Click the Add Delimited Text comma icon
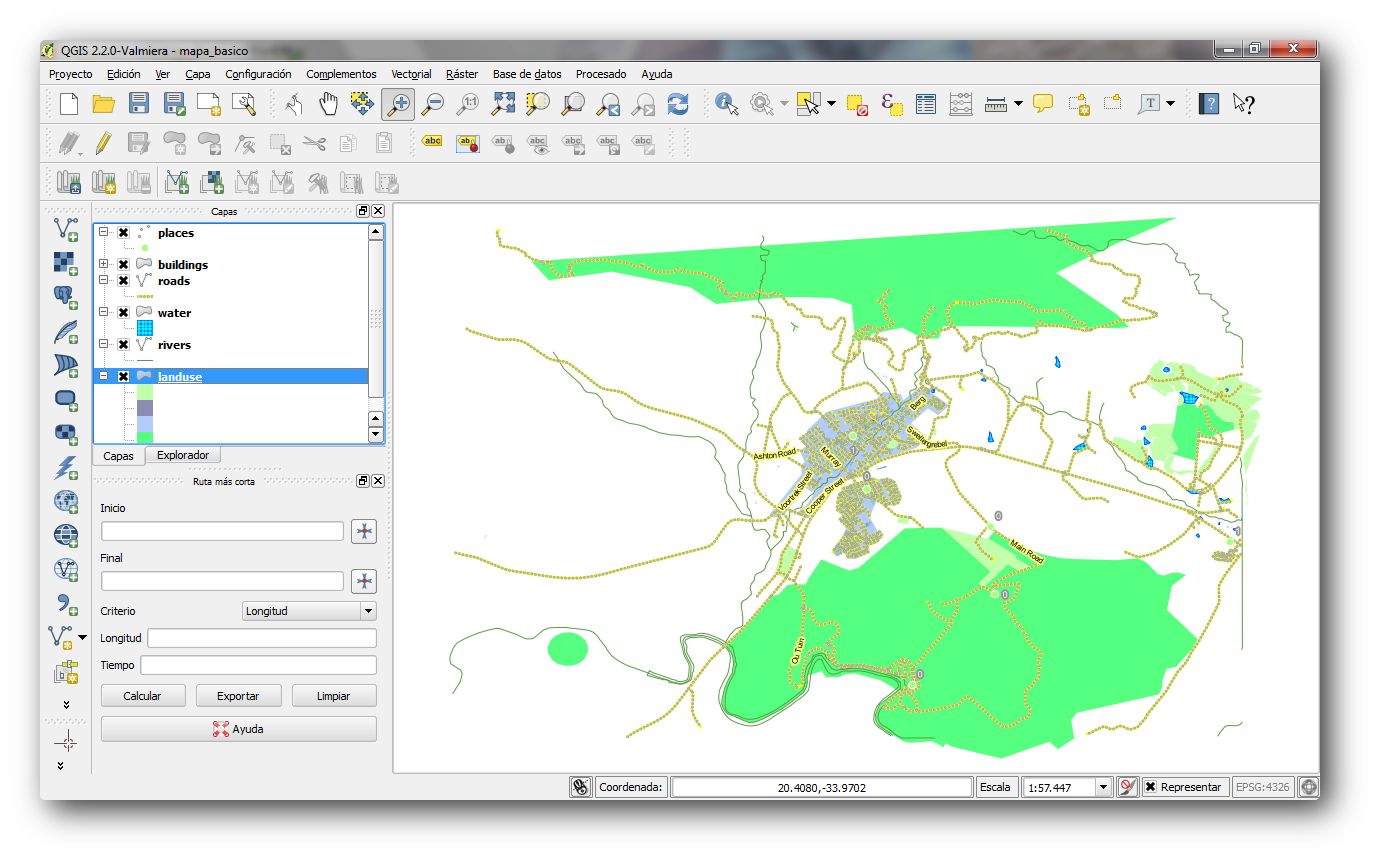This screenshot has width=1380, height=860. 66,603
